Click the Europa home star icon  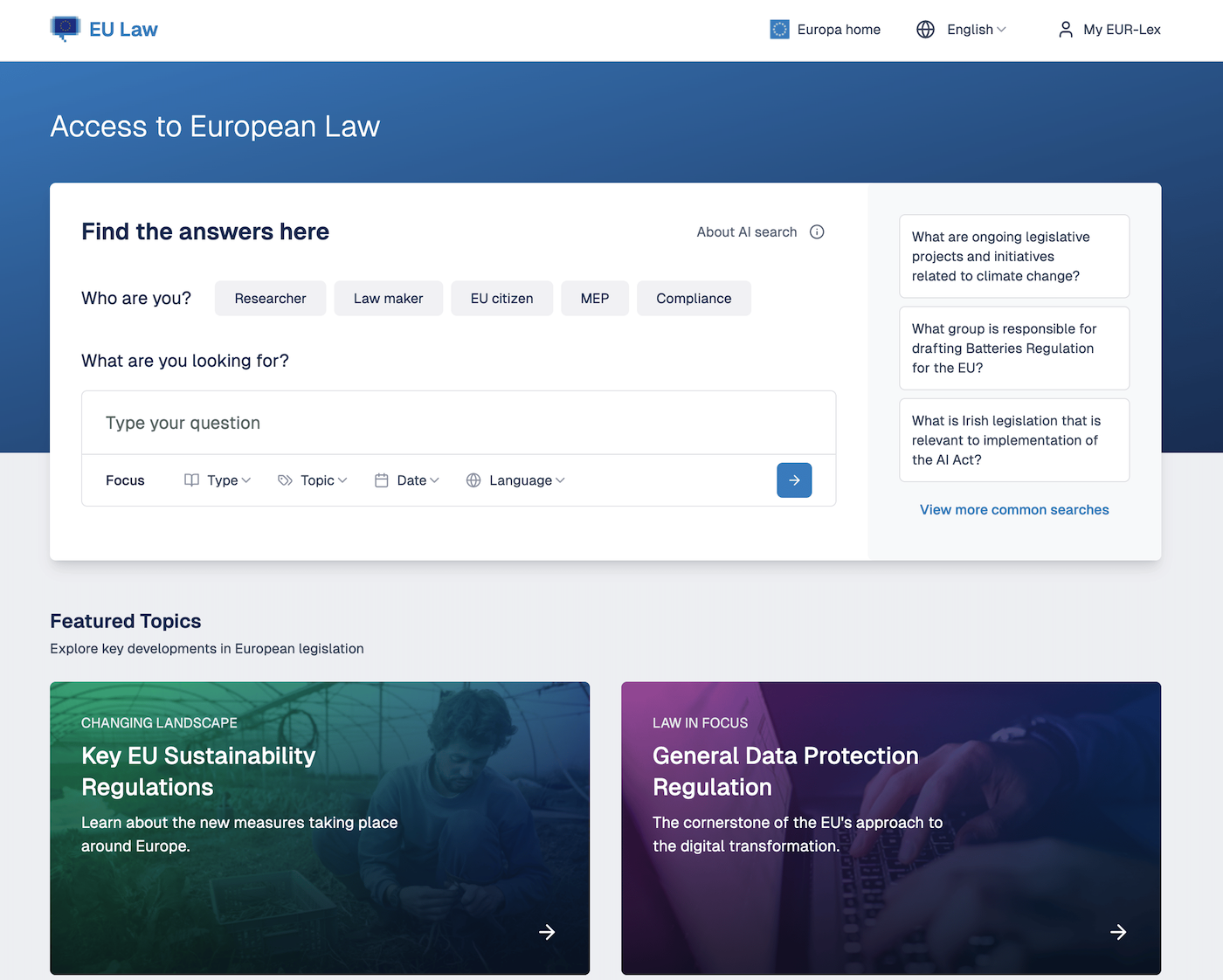pos(779,30)
